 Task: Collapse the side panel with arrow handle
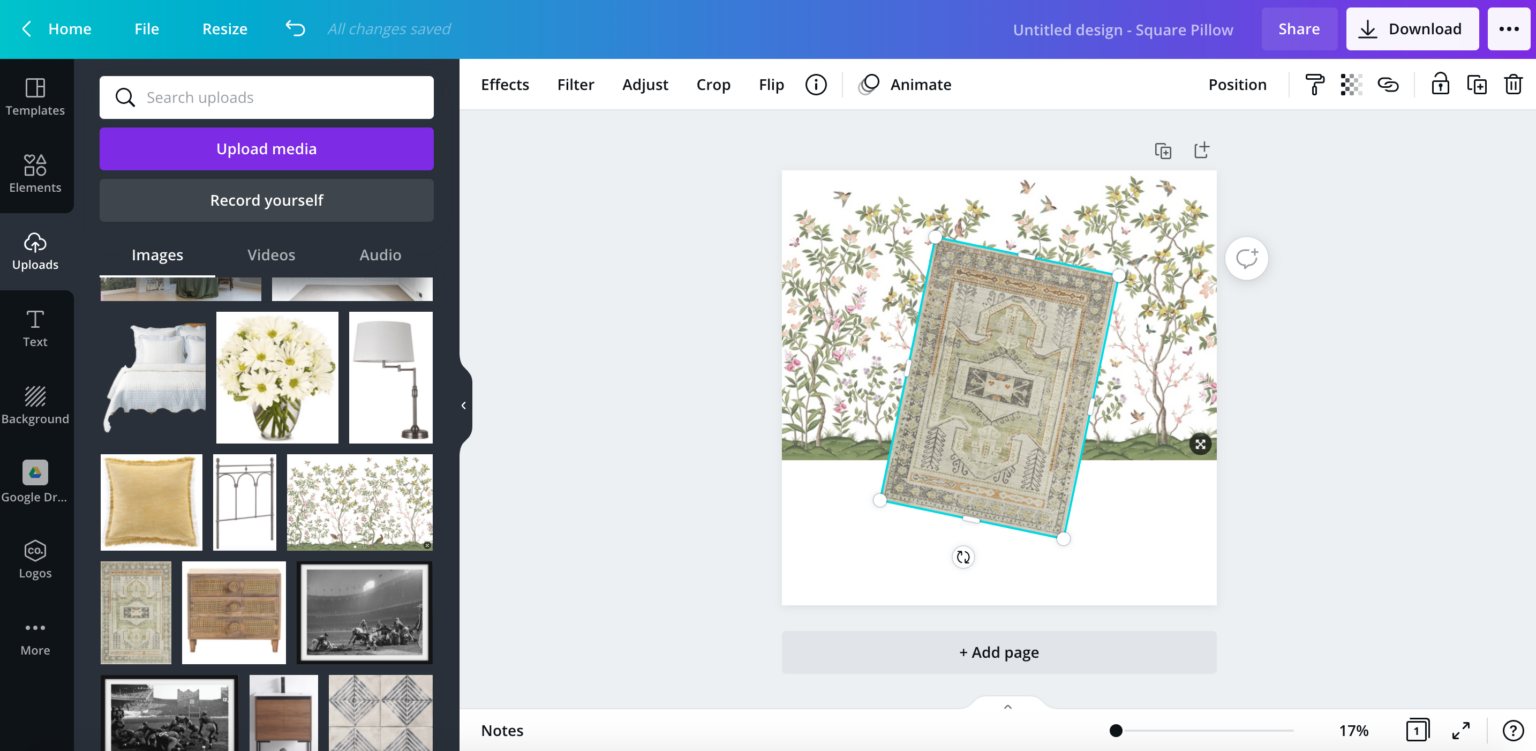tap(464, 405)
